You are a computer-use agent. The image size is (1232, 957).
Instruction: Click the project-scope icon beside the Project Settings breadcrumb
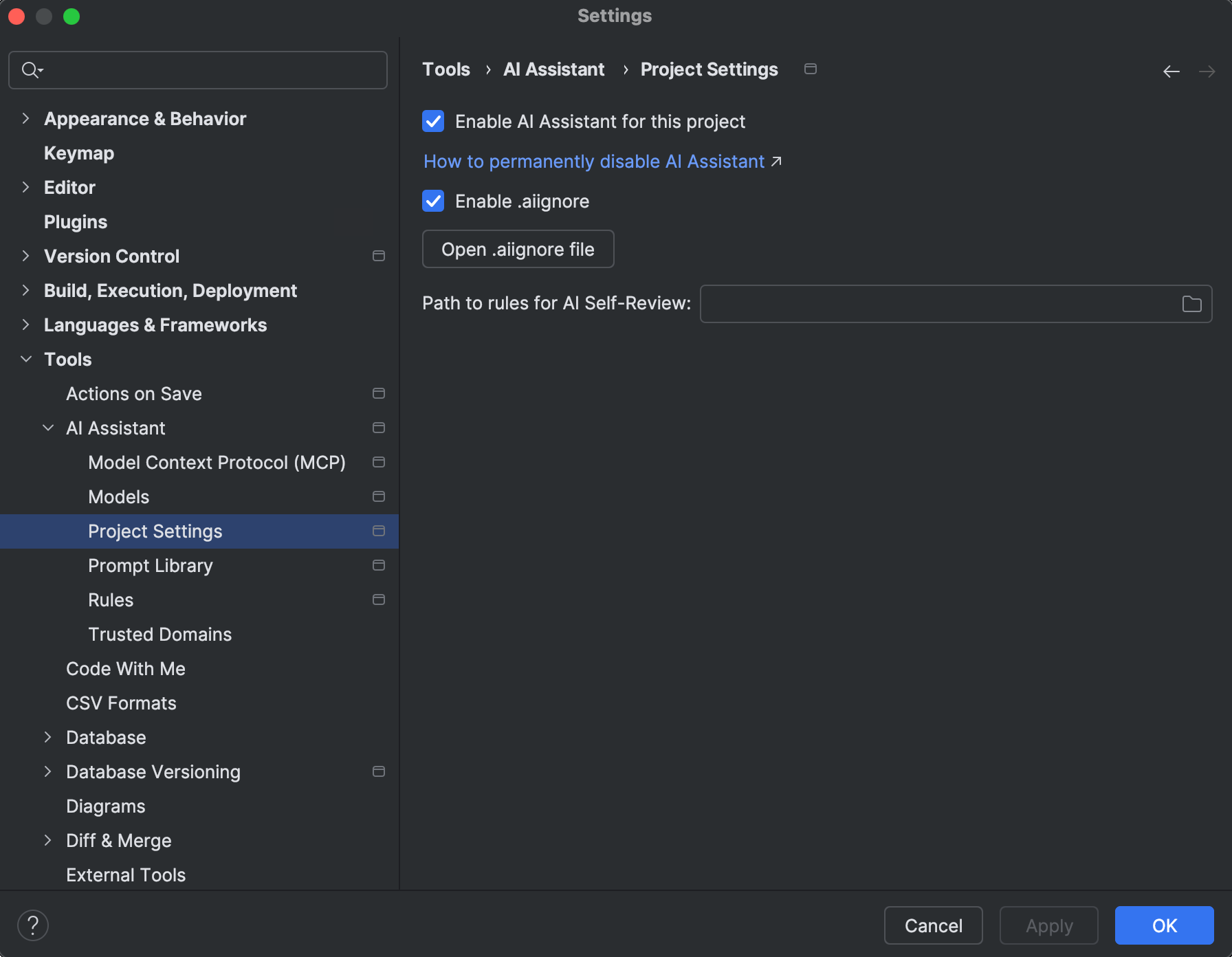click(x=810, y=69)
